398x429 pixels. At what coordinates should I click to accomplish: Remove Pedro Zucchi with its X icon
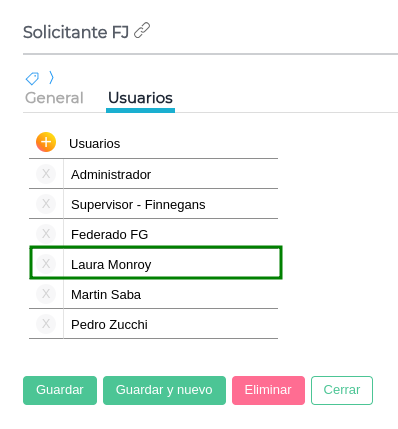(x=46, y=324)
